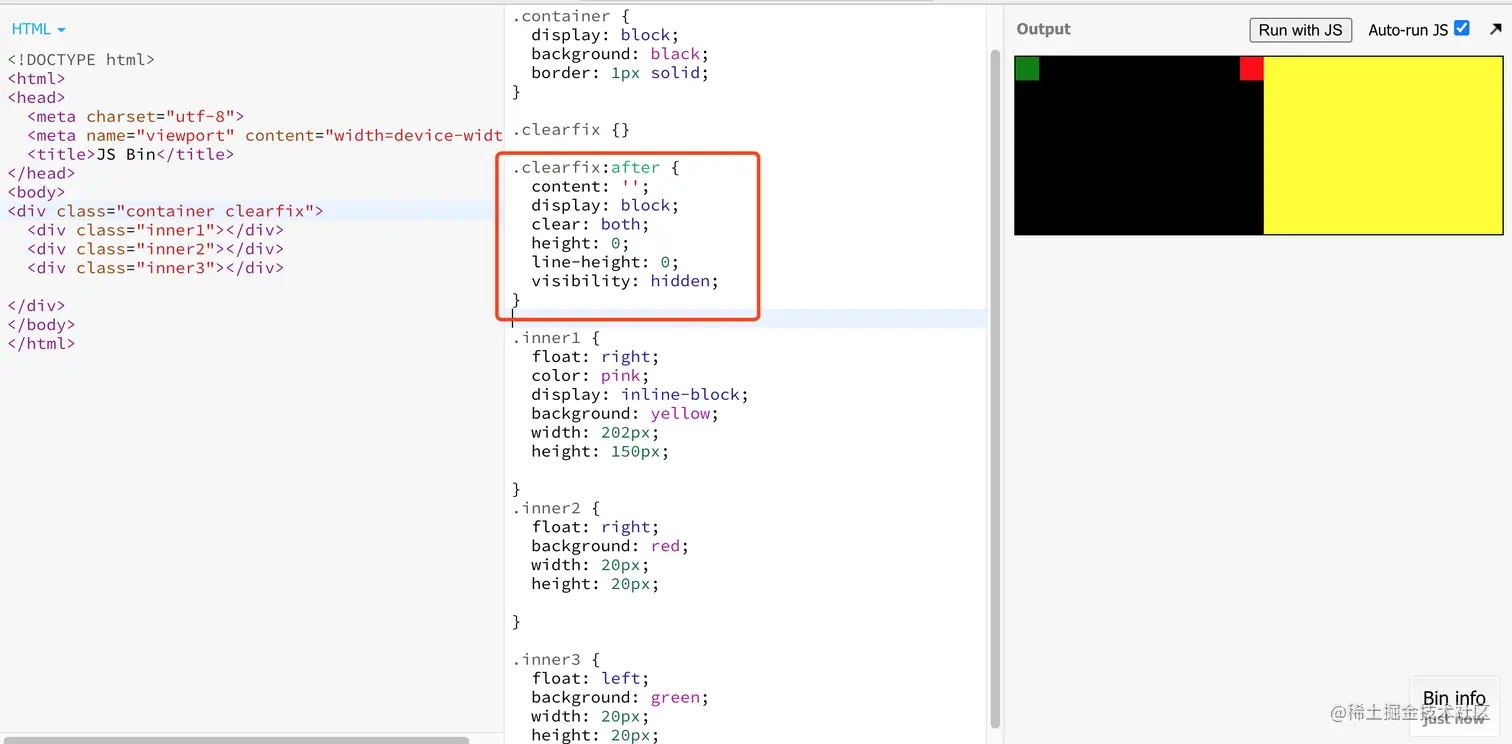The width and height of the screenshot is (1512, 744).
Task: Click the '</html>' closing tag line
Action: [x=41, y=344]
